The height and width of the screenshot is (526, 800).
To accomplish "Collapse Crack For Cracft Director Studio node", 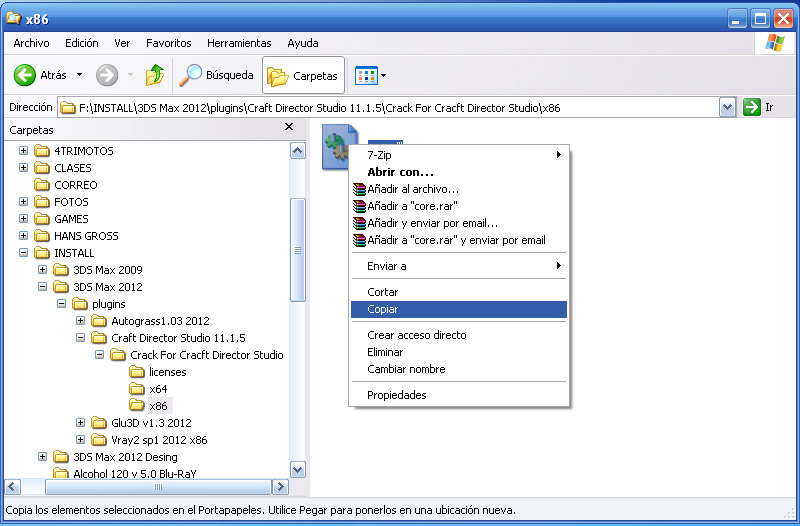I will click(99, 355).
